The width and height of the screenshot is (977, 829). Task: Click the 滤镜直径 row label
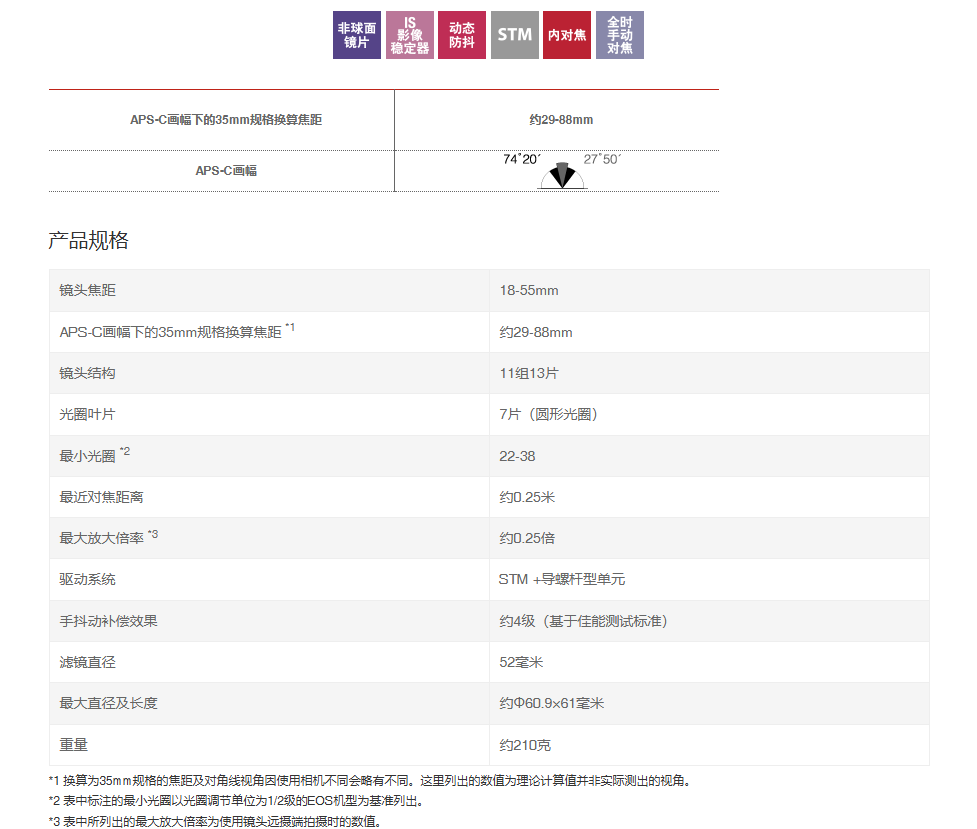87,663
